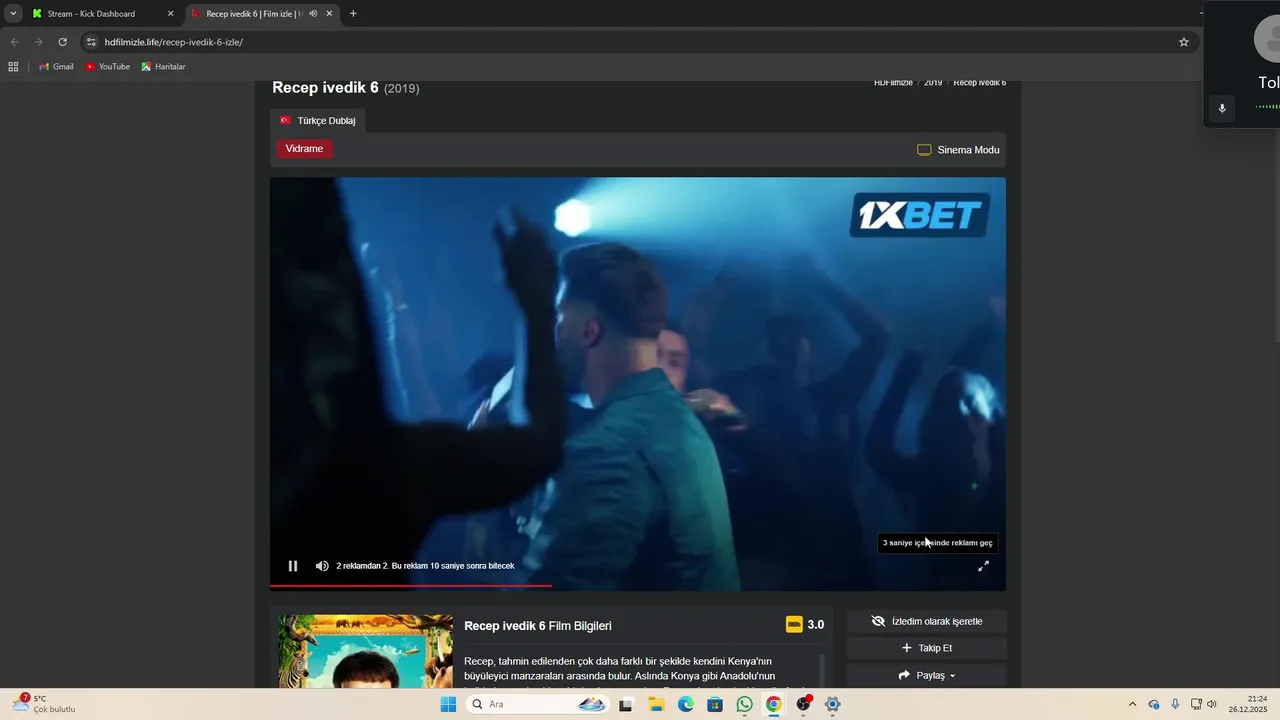Open WhatsApp from taskbar
The width and height of the screenshot is (1280, 720).
[x=744, y=704]
